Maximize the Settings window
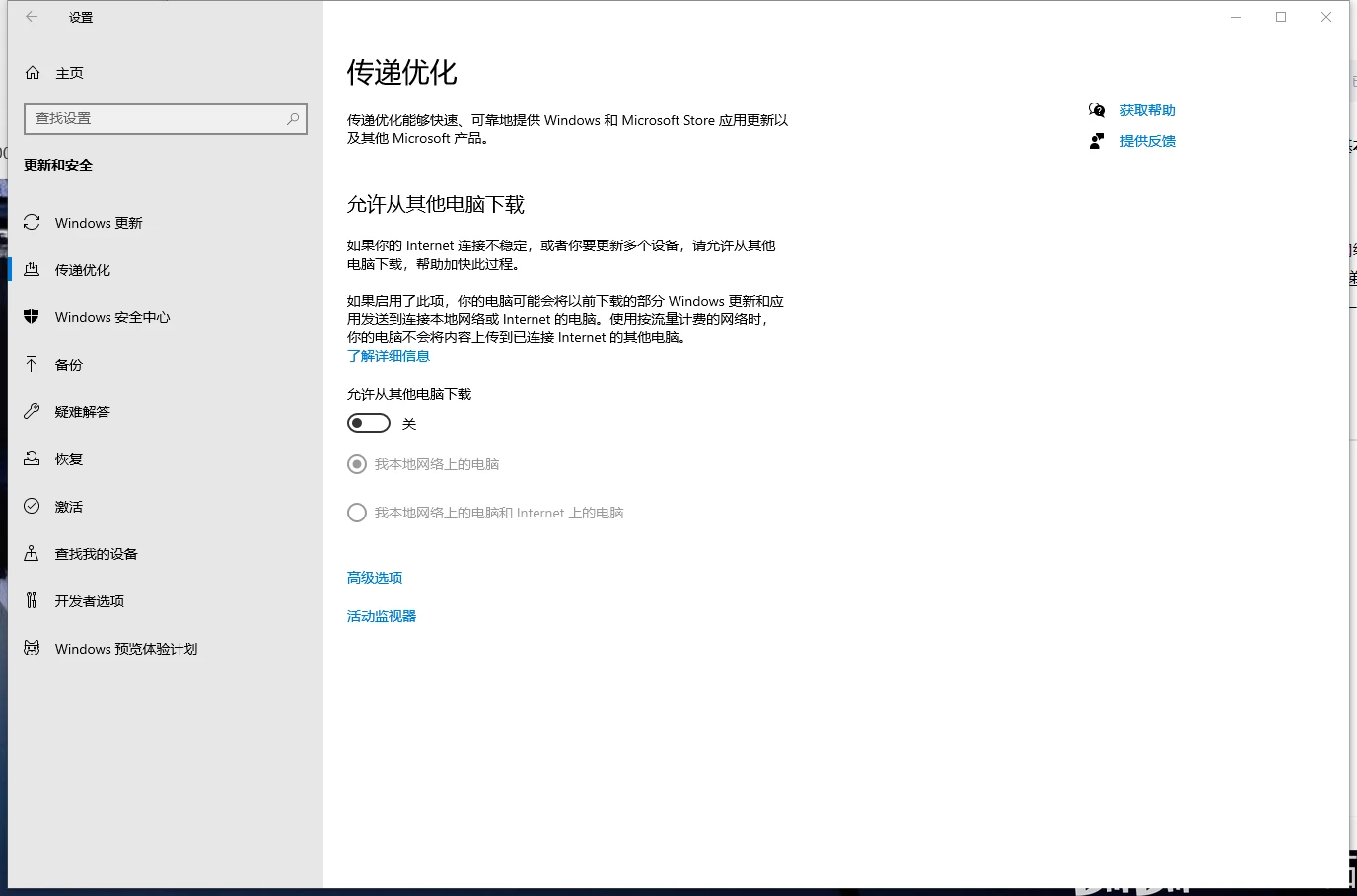The width and height of the screenshot is (1357, 896). click(1281, 17)
